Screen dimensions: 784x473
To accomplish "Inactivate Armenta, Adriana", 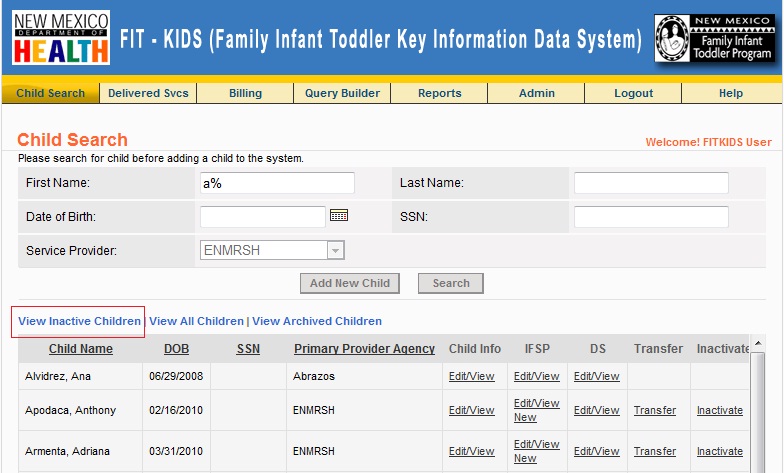I will click(720, 452).
